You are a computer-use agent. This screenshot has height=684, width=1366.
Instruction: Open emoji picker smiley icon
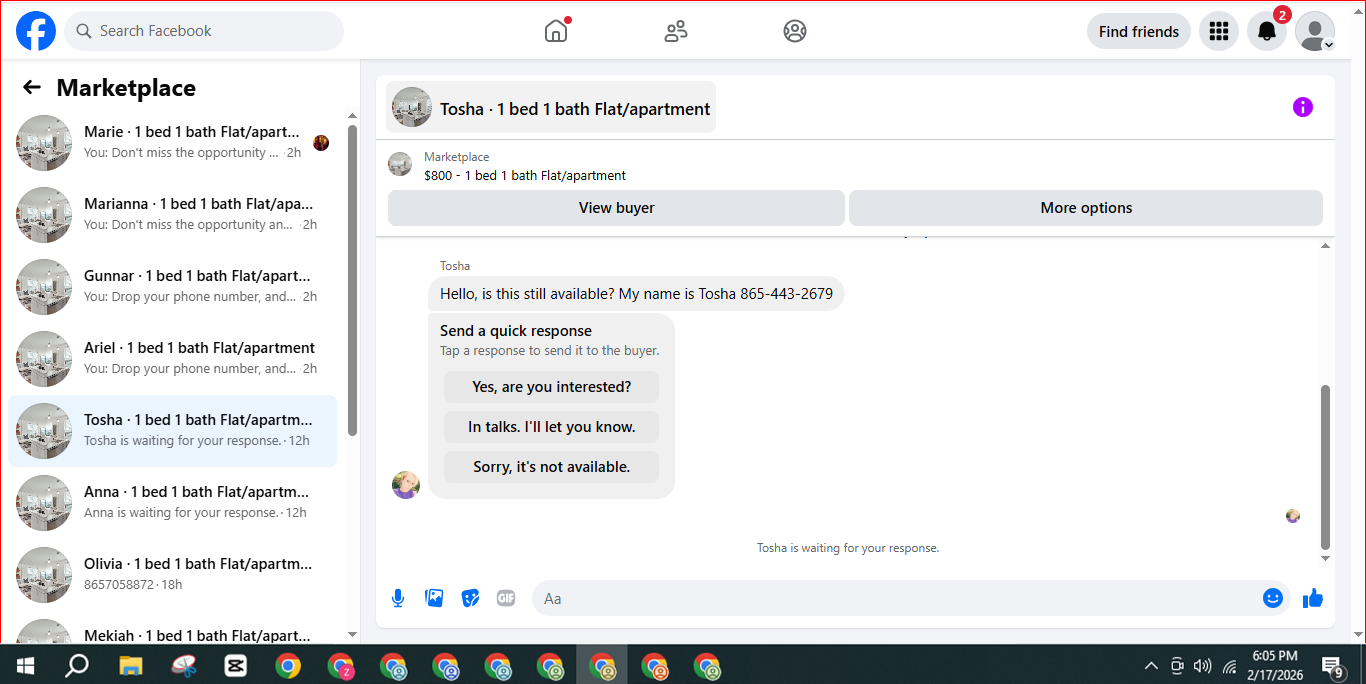point(1272,598)
